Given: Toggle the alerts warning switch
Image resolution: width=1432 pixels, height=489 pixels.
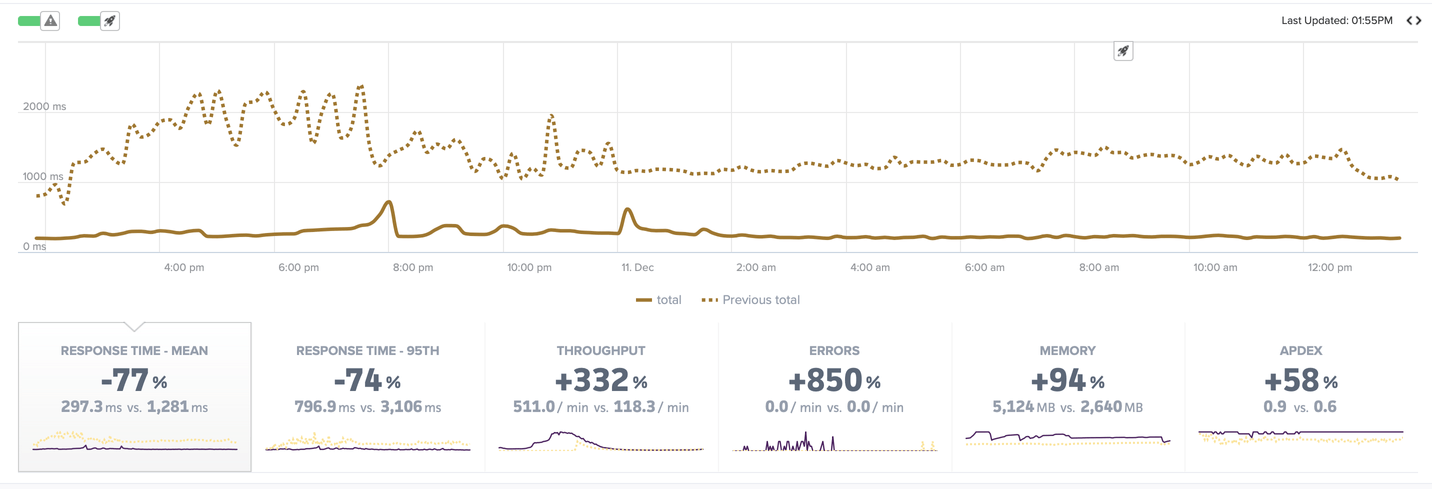Looking at the screenshot, I should pos(39,20).
